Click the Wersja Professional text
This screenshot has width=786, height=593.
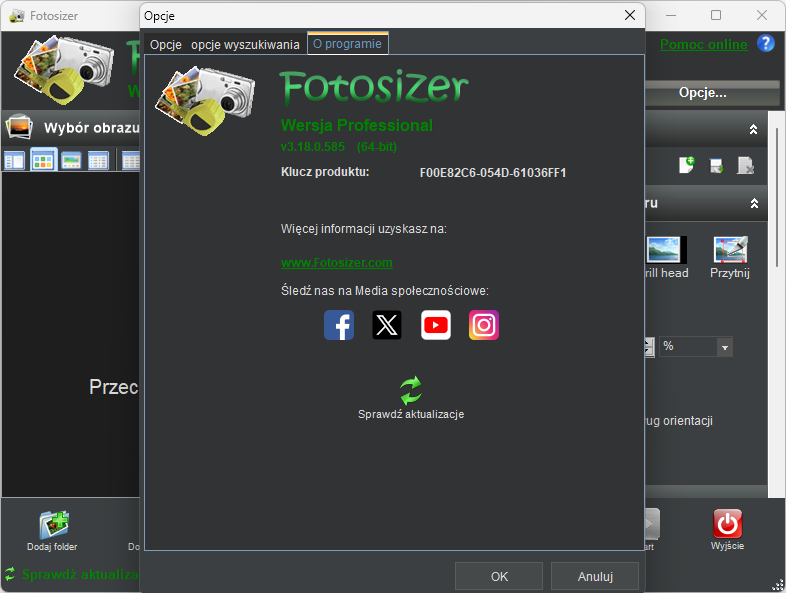click(356, 125)
